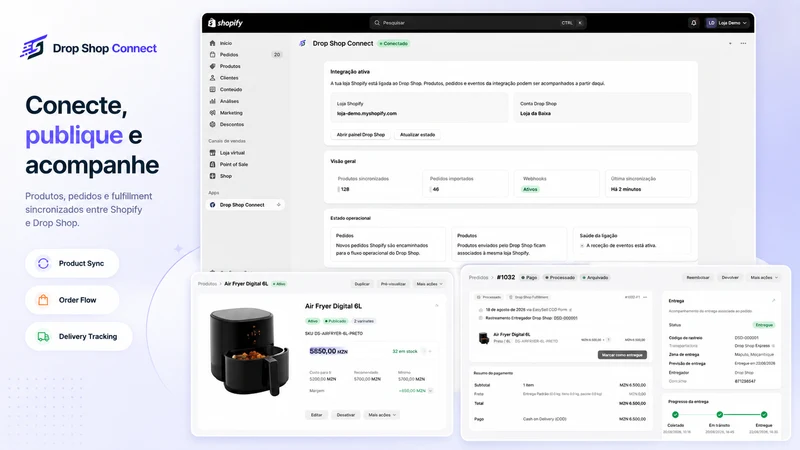The height and width of the screenshot is (450, 800).
Task: Open the fulfillment three-dot menu in order #1032
Action: tap(645, 297)
